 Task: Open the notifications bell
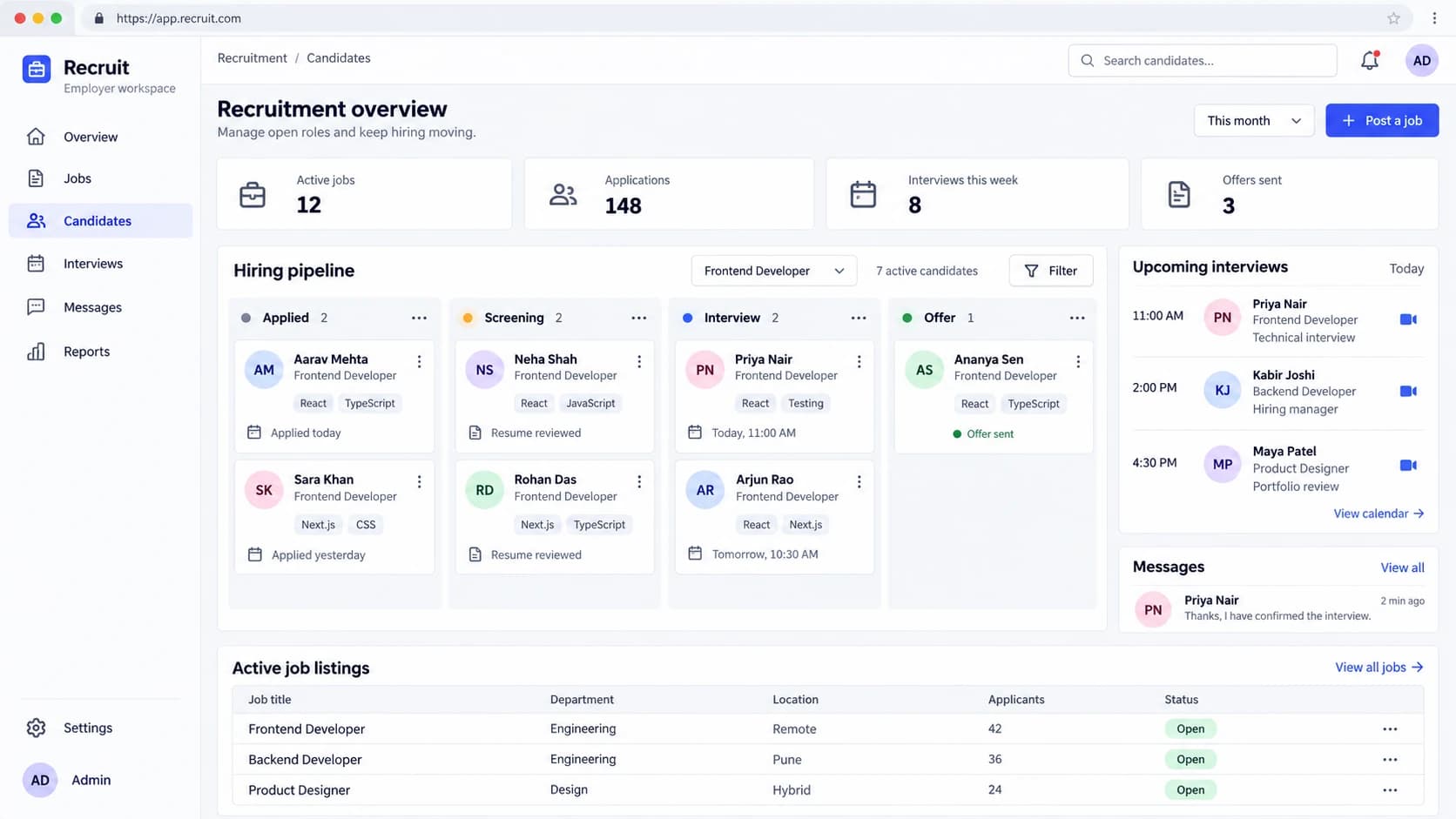tap(1370, 60)
